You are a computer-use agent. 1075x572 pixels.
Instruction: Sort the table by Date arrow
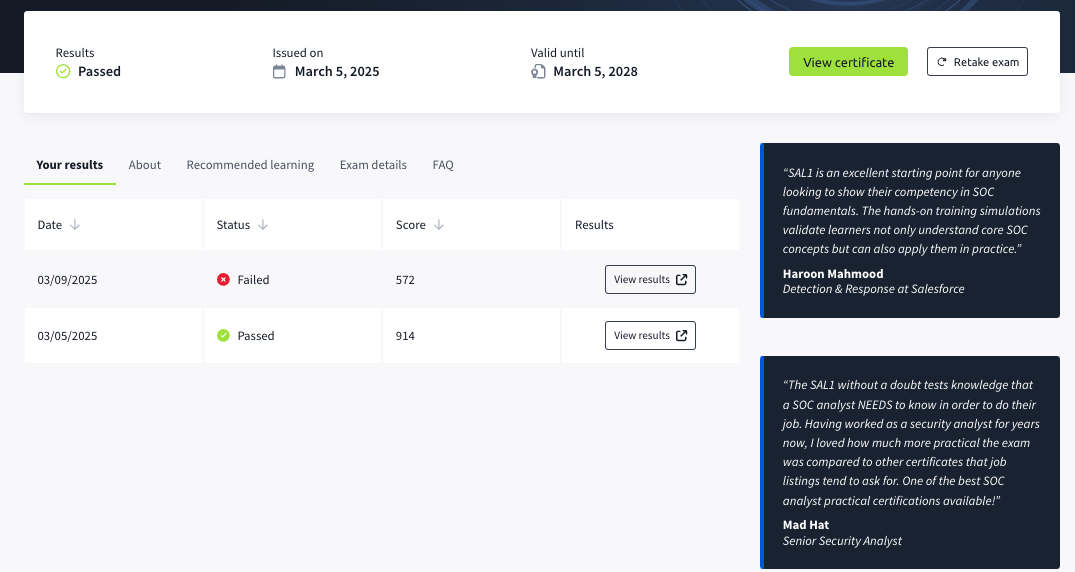click(75, 225)
